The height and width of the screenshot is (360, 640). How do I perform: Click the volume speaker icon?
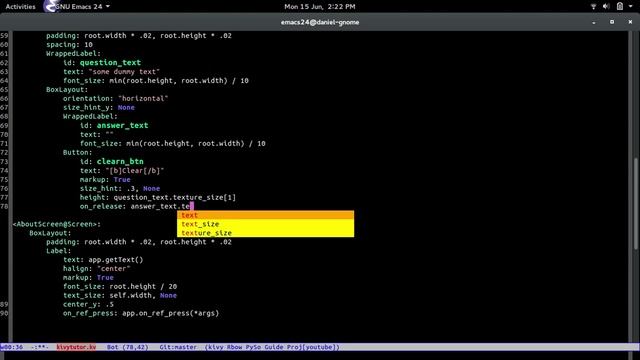point(606,7)
